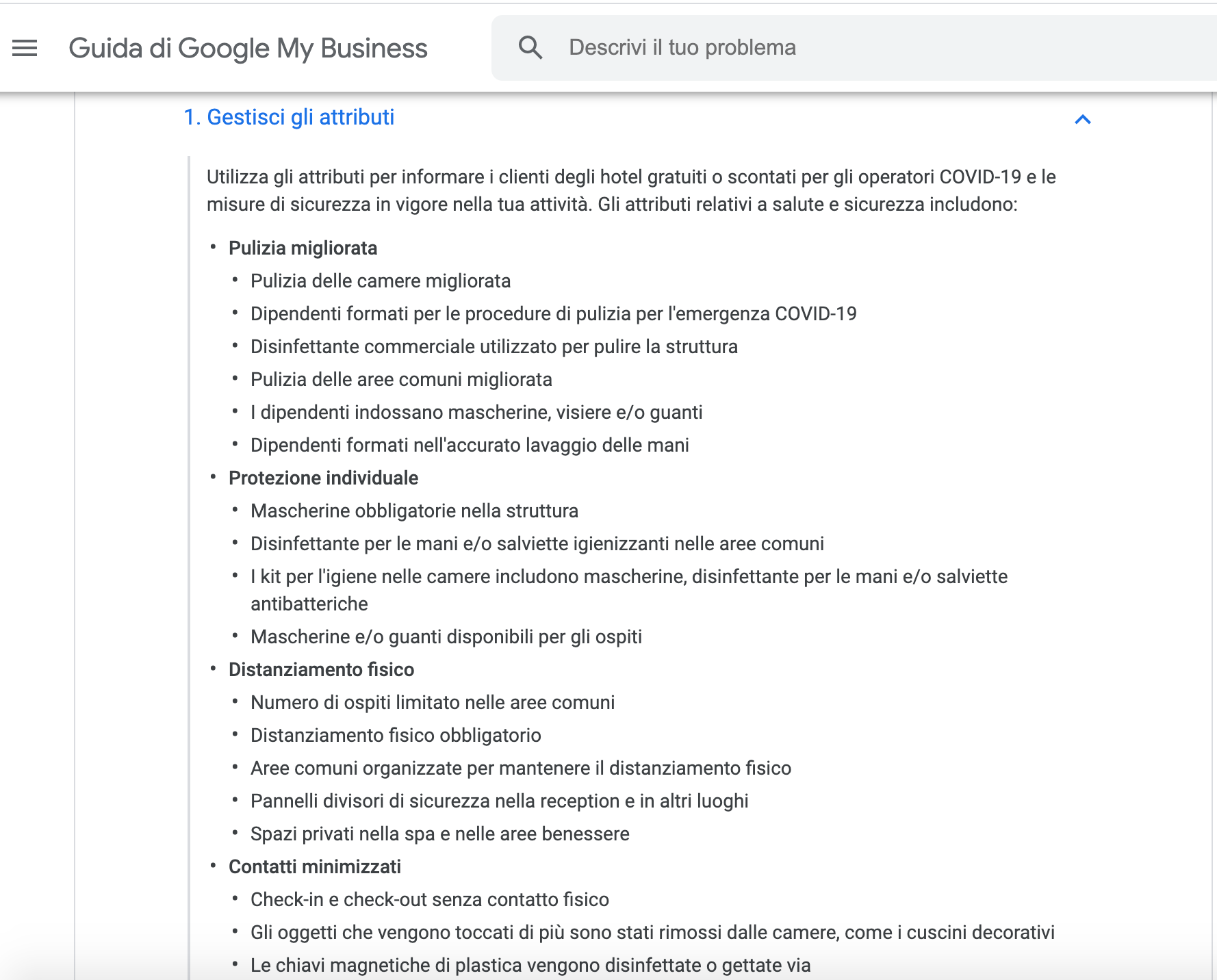Click 'Distanziamento fisico obbligatorio' list item
This screenshot has height=980, width=1217.
396,735
